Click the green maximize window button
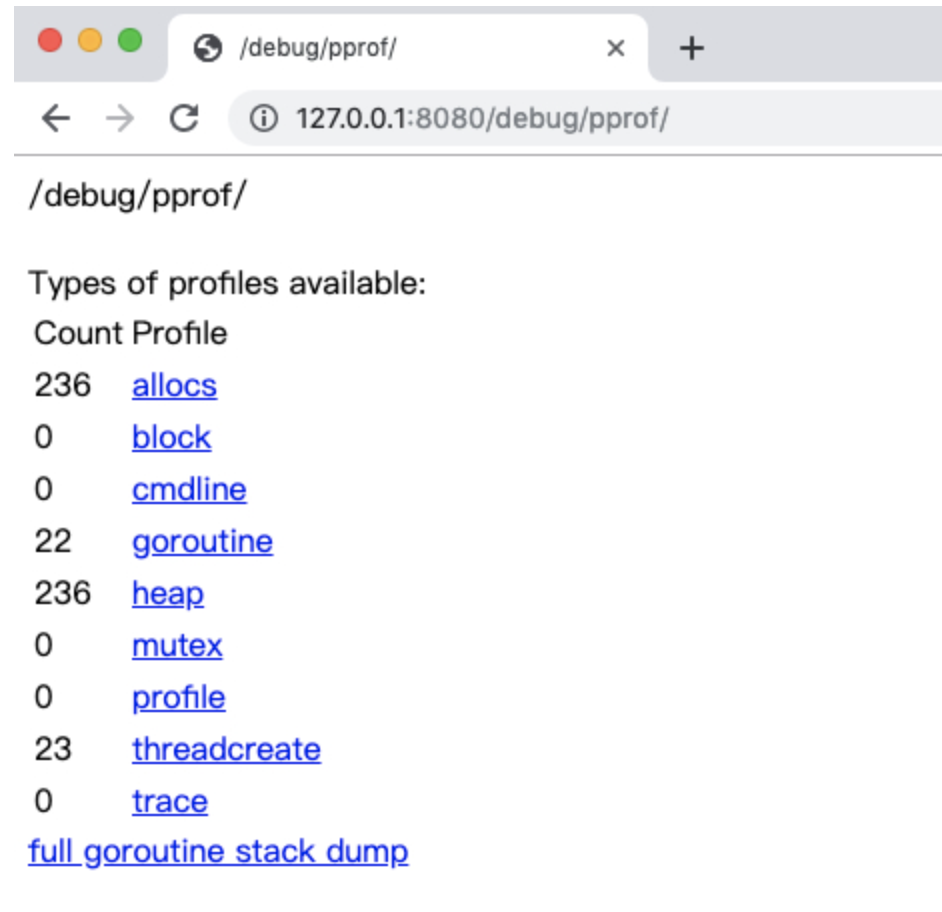942x912 pixels. coord(130,41)
